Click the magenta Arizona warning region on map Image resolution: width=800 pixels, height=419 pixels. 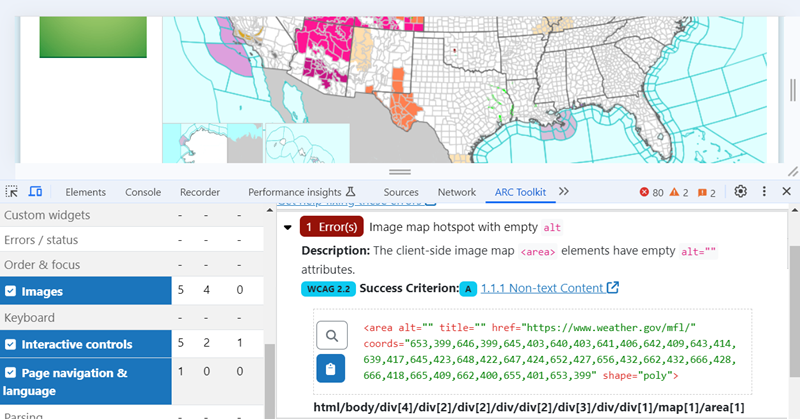click(326, 71)
